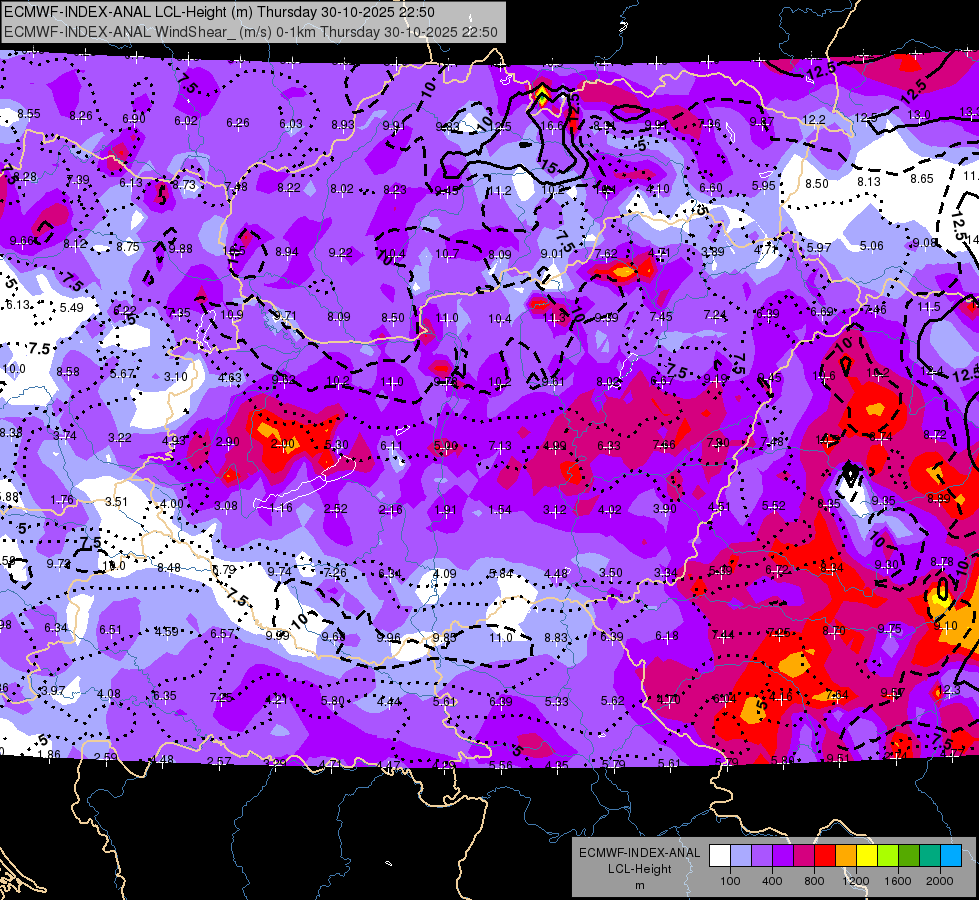Viewport: 979px width, 900px height.
Task: Click the 12.3 wind shear value
Action: (x=949, y=690)
